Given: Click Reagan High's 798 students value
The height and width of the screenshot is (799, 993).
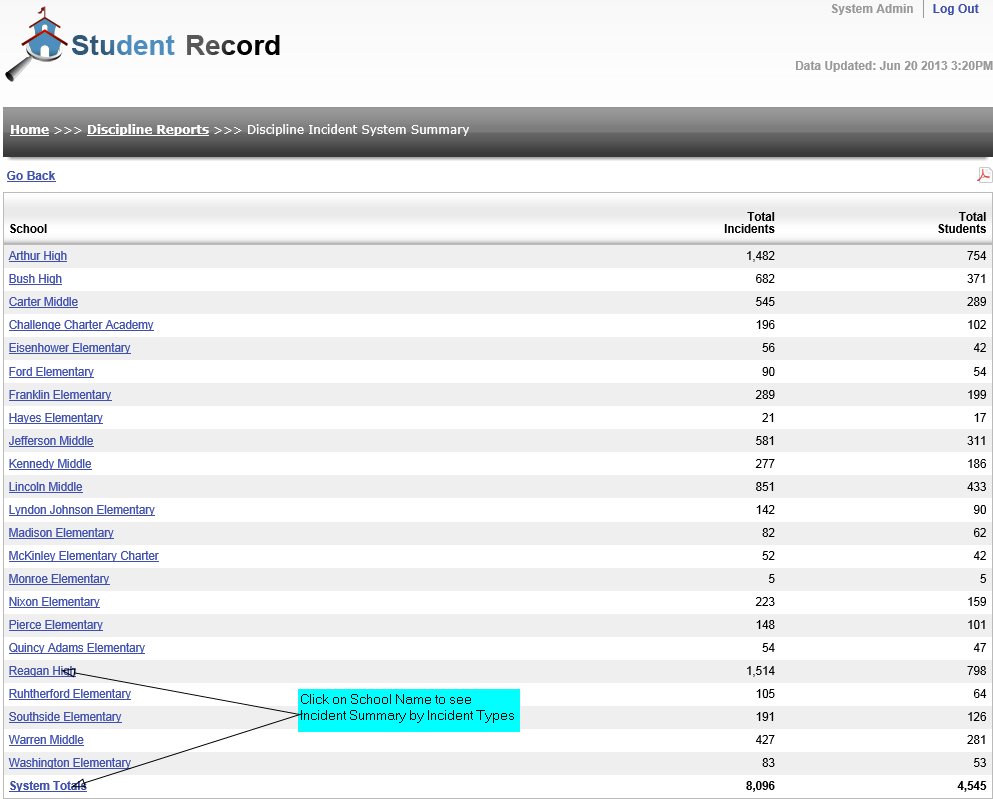Looking at the screenshot, I should [x=977, y=670].
